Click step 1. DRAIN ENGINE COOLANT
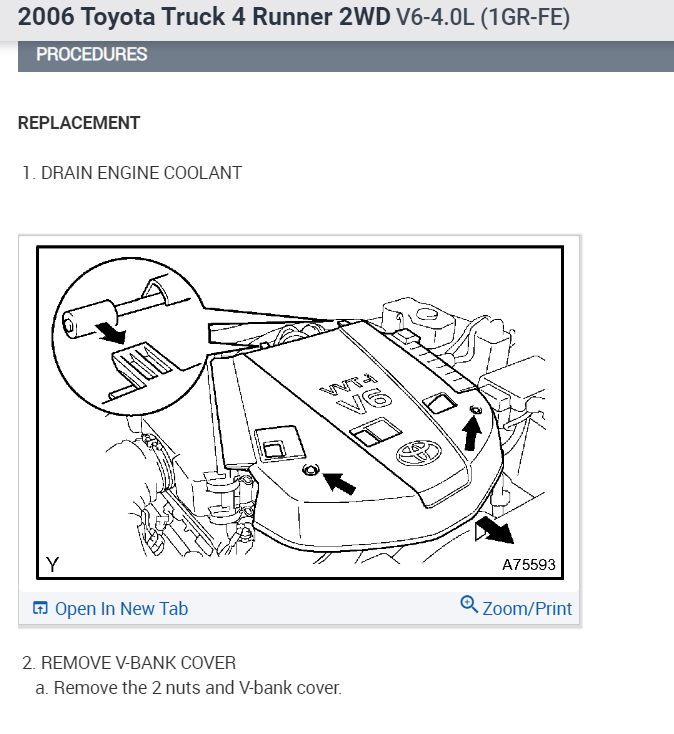 click(132, 173)
